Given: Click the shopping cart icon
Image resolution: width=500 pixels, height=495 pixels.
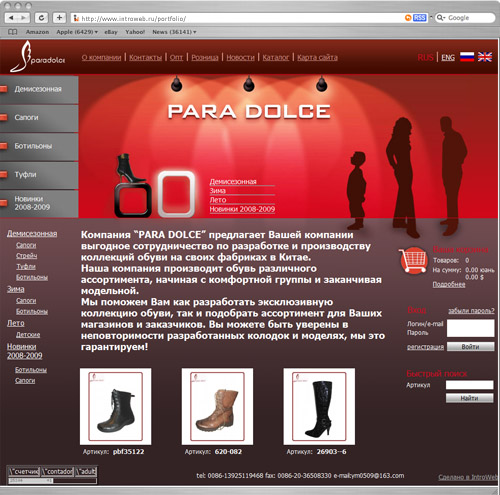Looking at the screenshot, I should [413, 260].
